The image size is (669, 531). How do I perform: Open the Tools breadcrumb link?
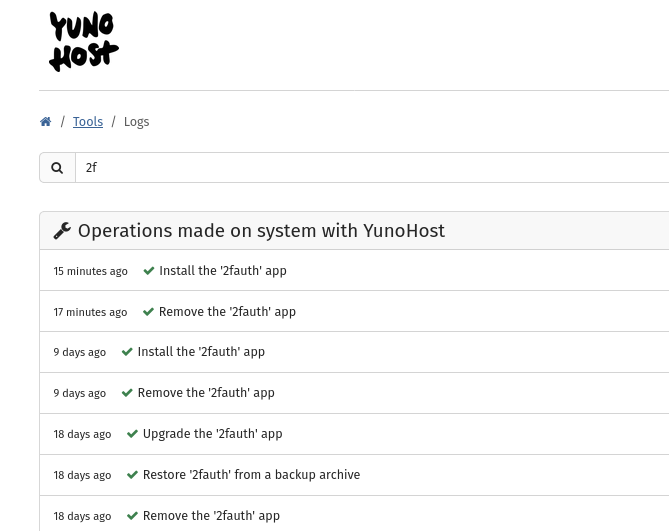[88, 122]
